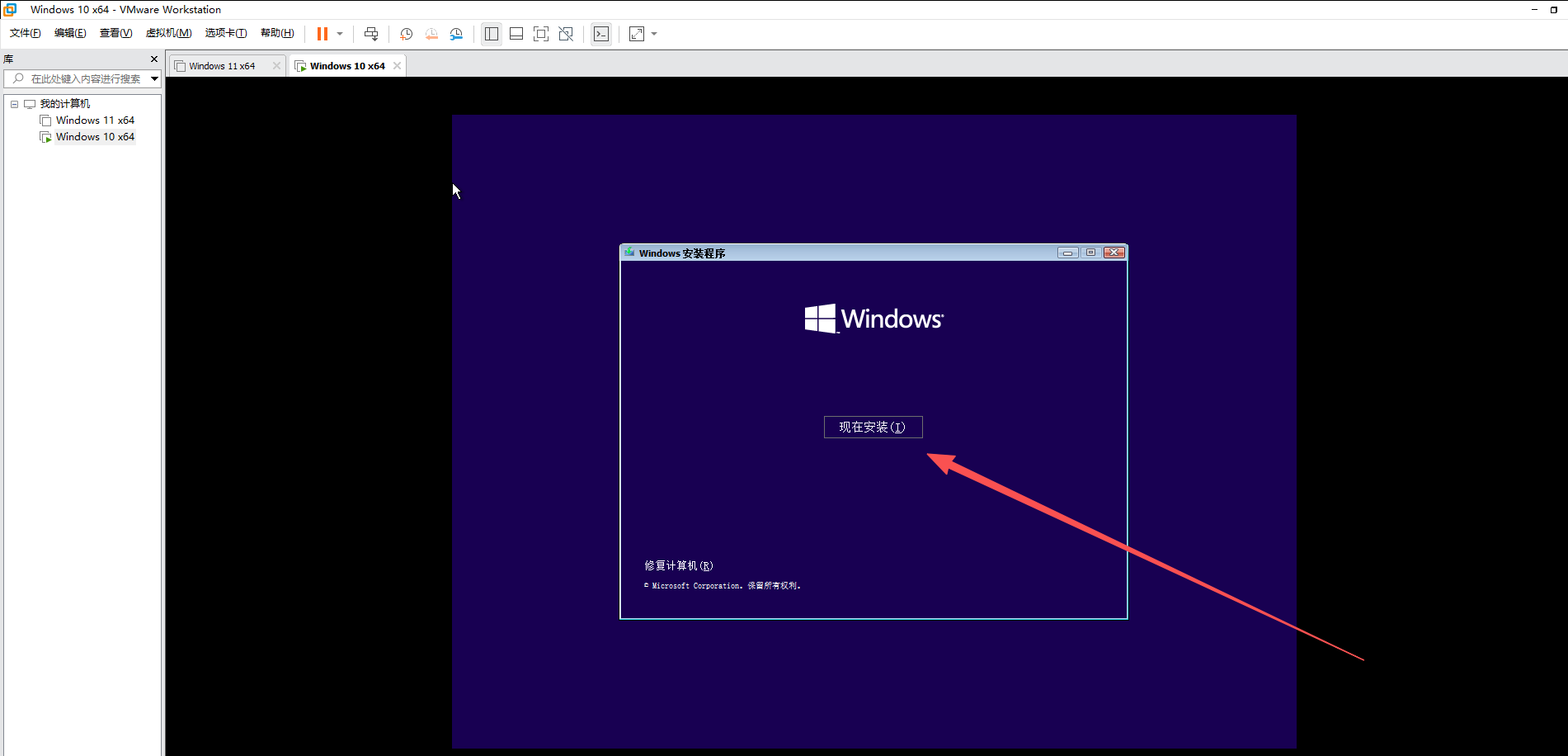Click the VMware Workstation logo in title bar

click(x=10, y=10)
